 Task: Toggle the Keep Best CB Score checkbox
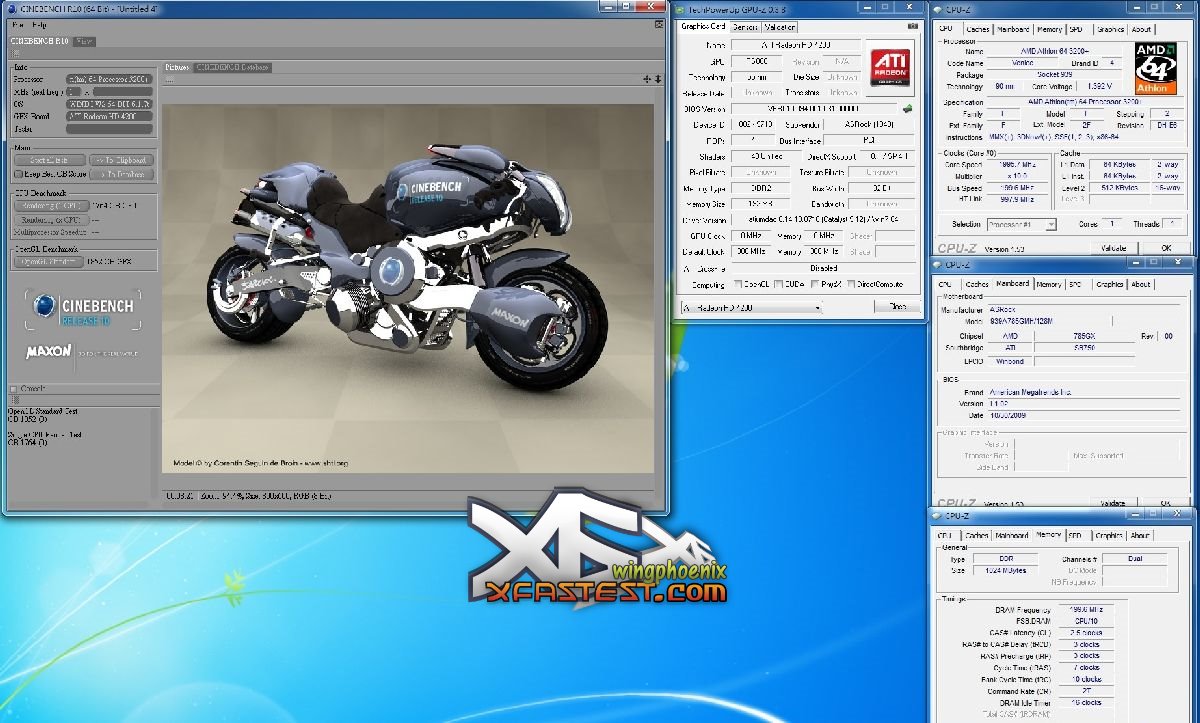[x=19, y=174]
